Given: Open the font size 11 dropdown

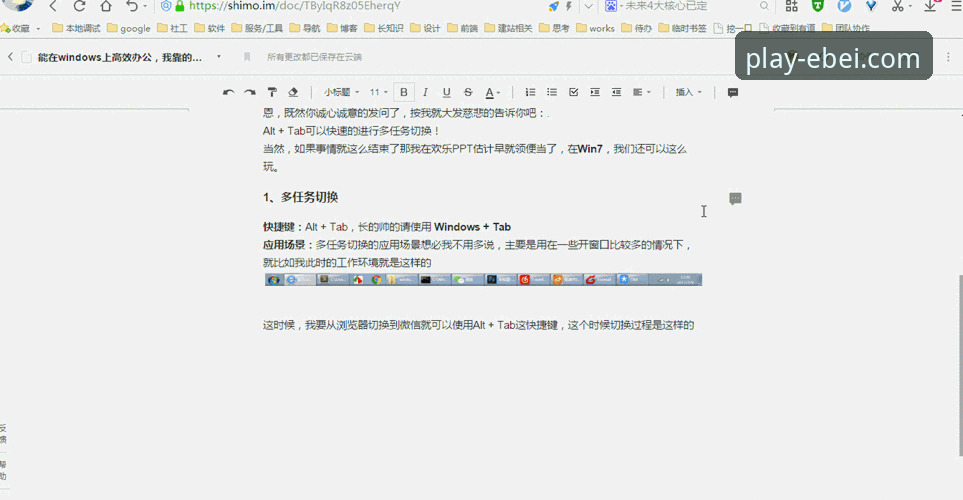Looking at the screenshot, I should point(378,92).
